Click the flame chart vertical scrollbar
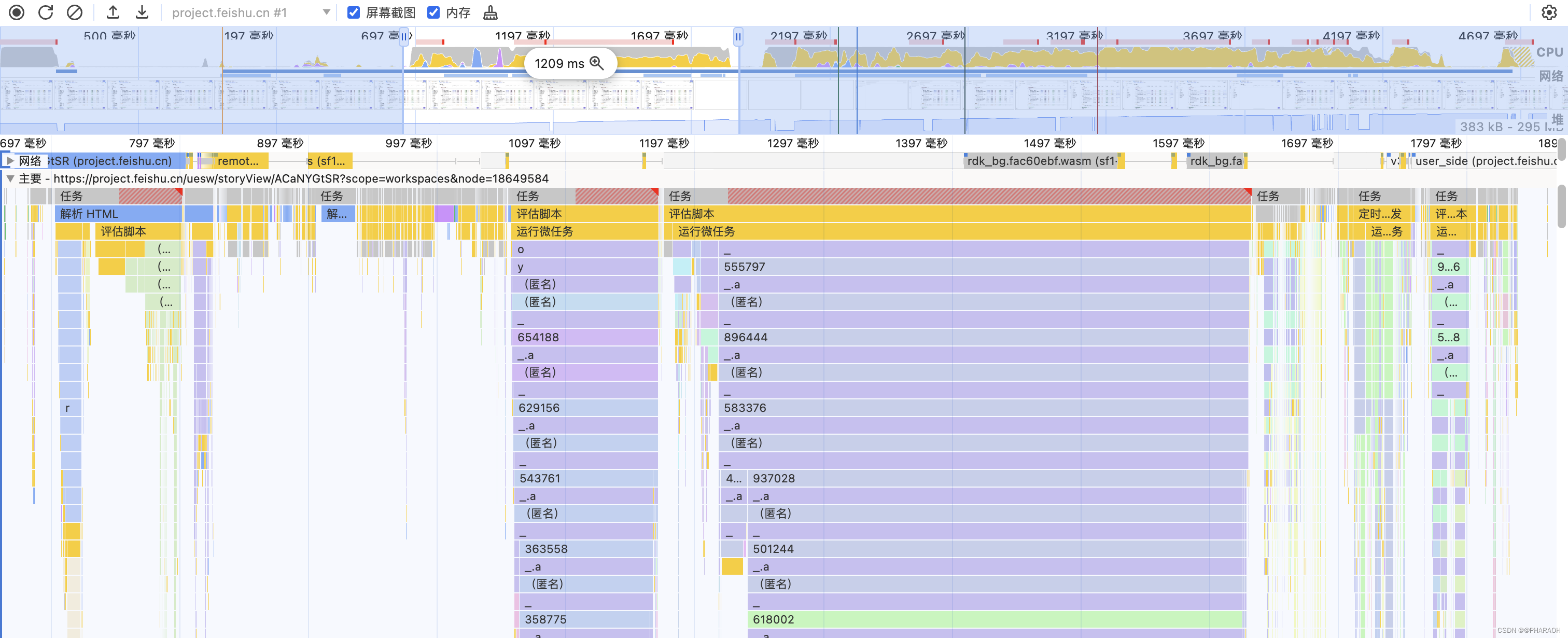The width and height of the screenshot is (1568, 638). 1562,207
